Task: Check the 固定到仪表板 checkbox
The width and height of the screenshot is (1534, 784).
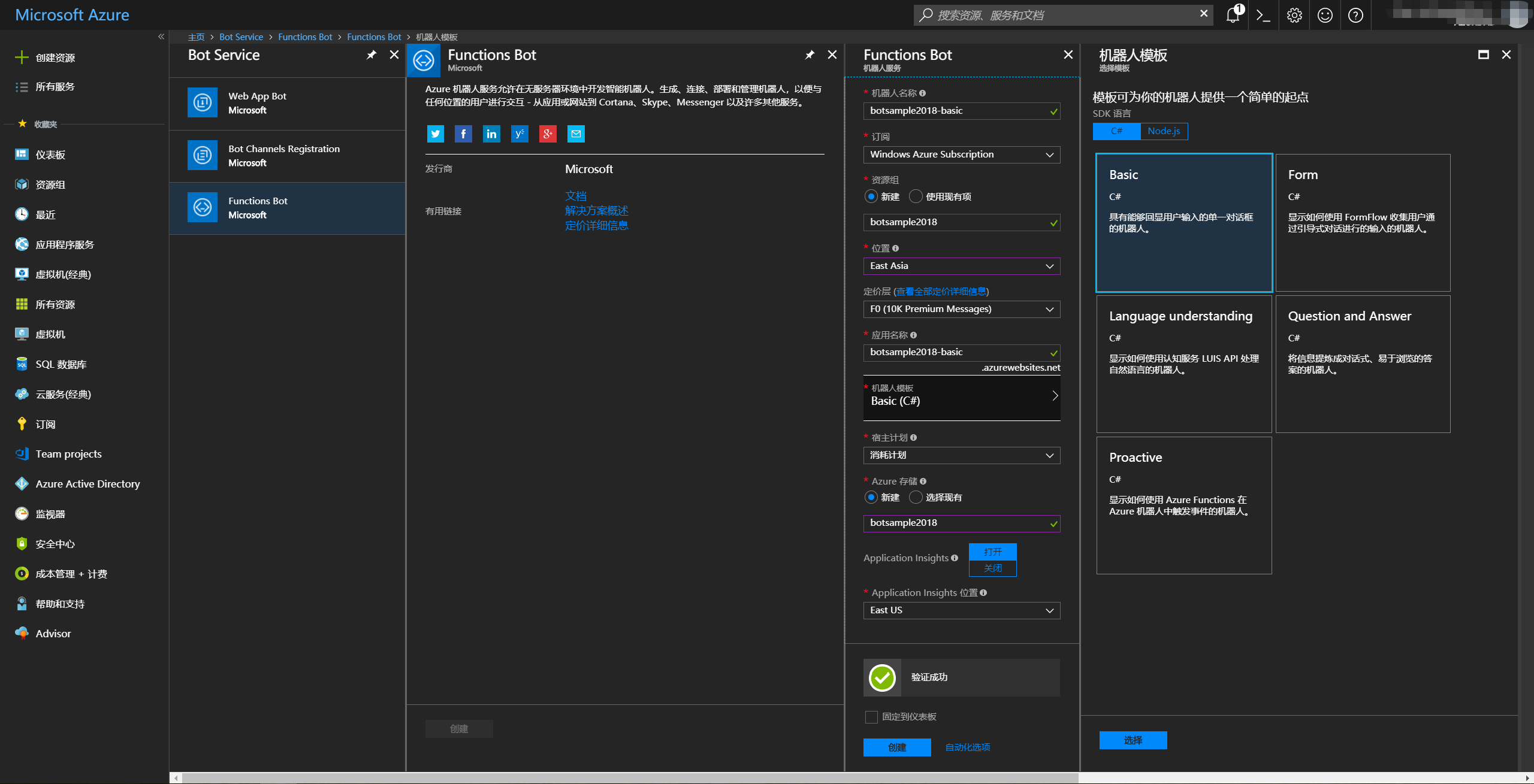Action: pos(872,717)
